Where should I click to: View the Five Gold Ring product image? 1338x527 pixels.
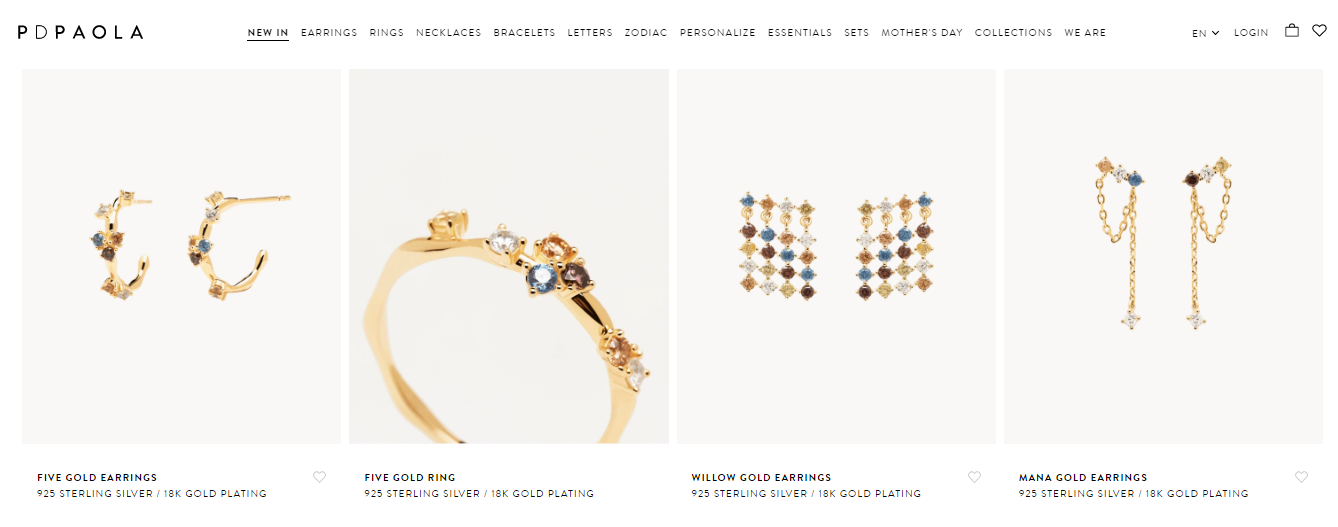pos(509,256)
